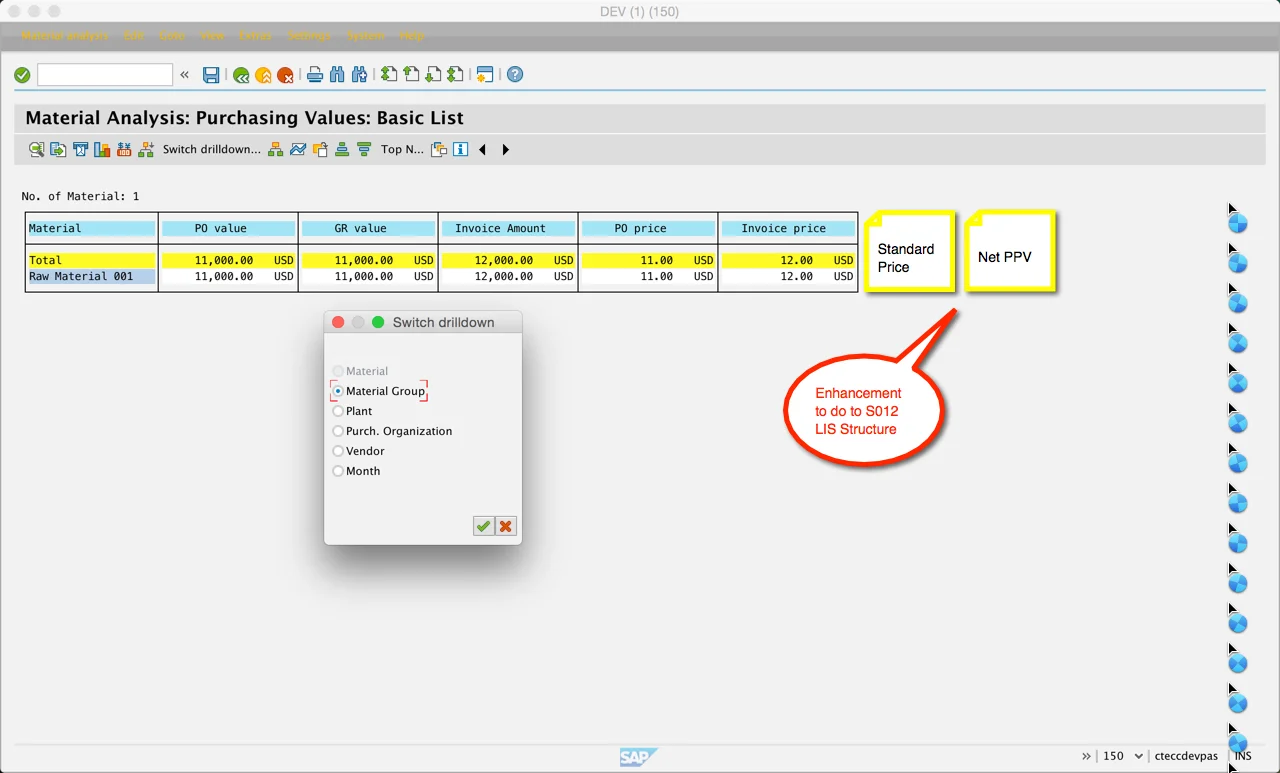
Task: Click the choose key figures icon
Action: coord(439,150)
